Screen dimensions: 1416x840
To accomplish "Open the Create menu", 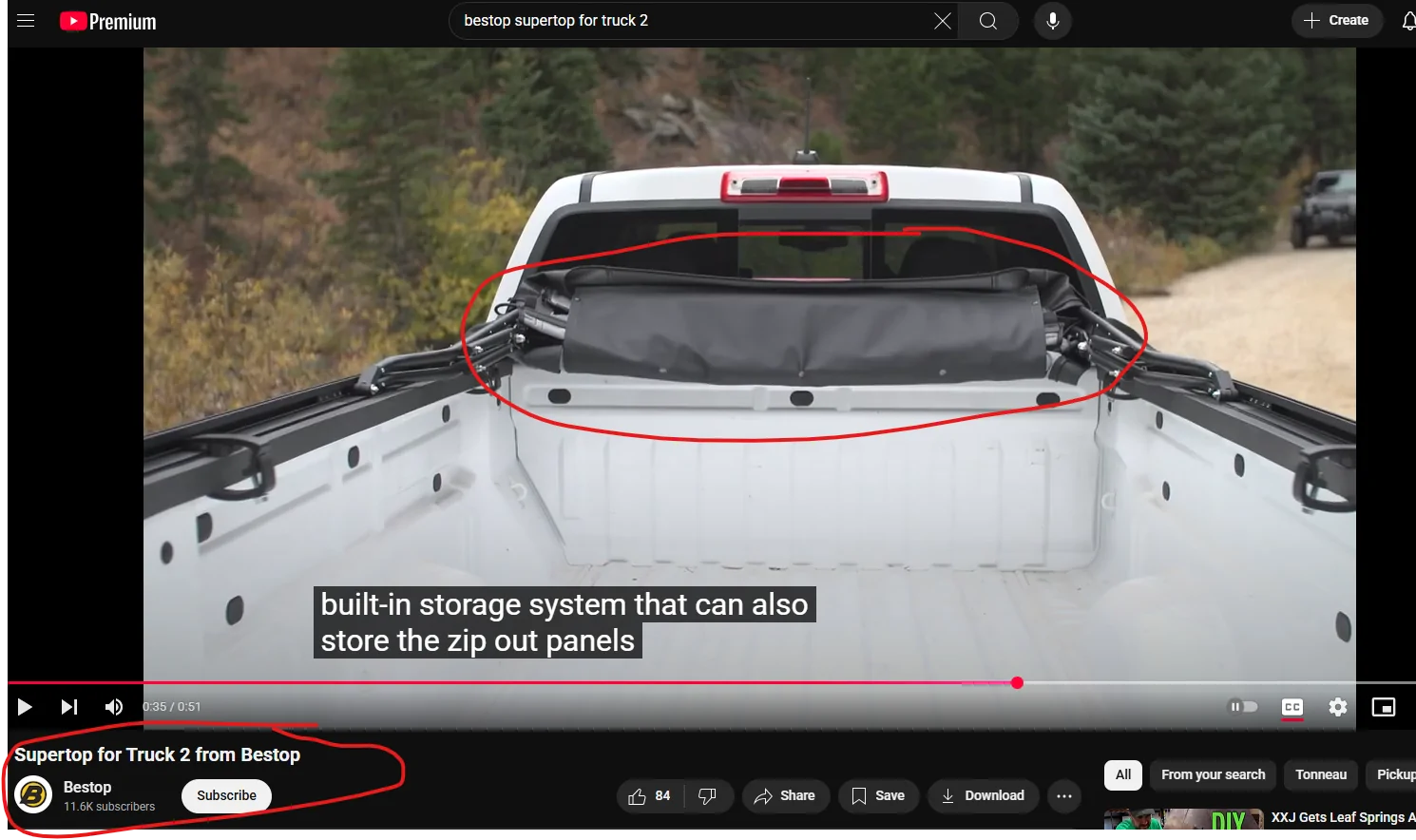I will (x=1336, y=20).
